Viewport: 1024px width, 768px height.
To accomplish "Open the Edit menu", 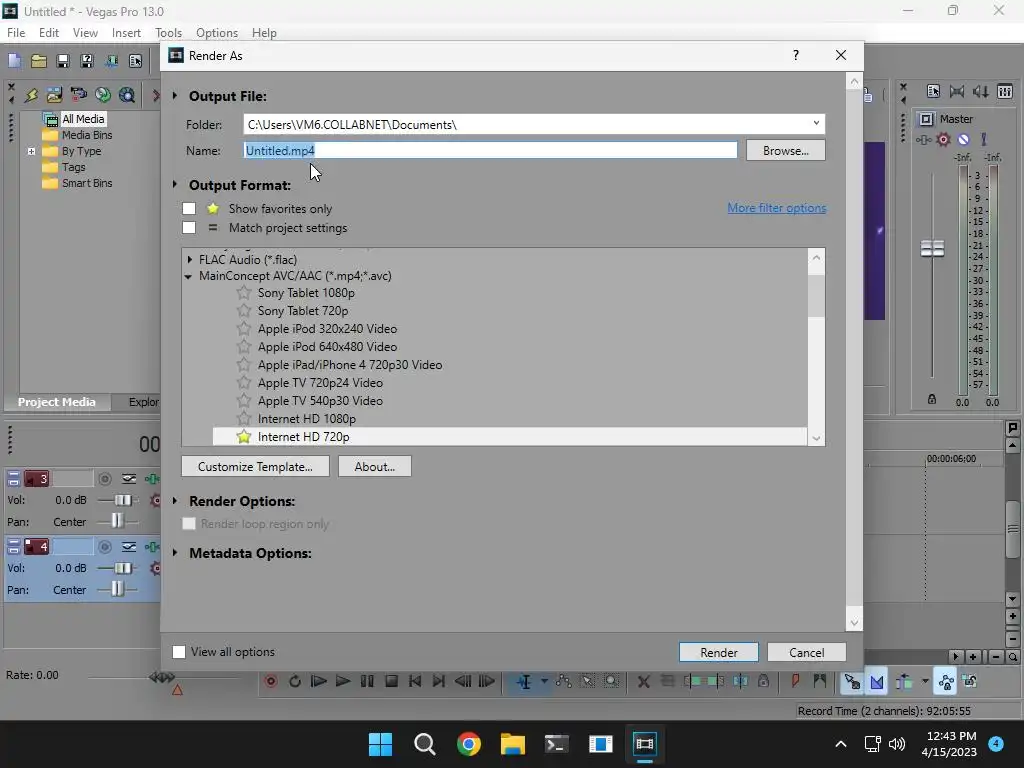I will coord(48,33).
